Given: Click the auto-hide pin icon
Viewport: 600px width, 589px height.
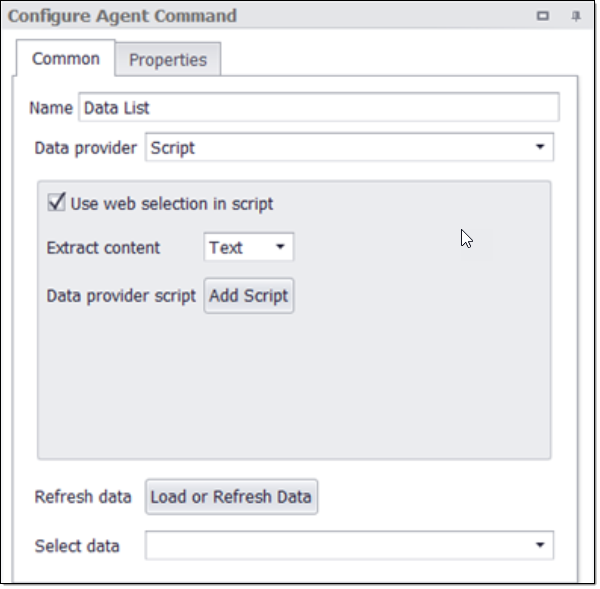Looking at the screenshot, I should coord(575,16).
